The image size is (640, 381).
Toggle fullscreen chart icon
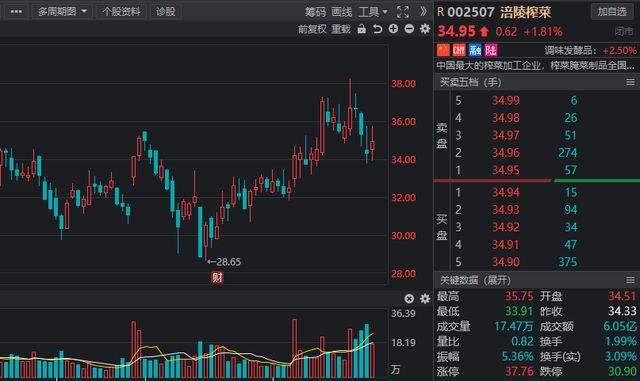tap(403, 12)
